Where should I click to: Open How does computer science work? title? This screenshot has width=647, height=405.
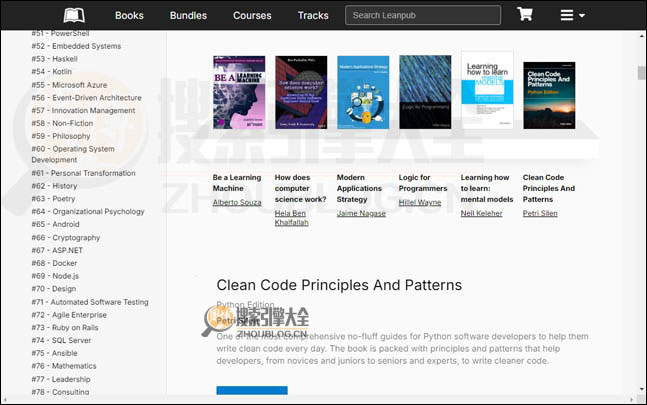(x=300, y=188)
